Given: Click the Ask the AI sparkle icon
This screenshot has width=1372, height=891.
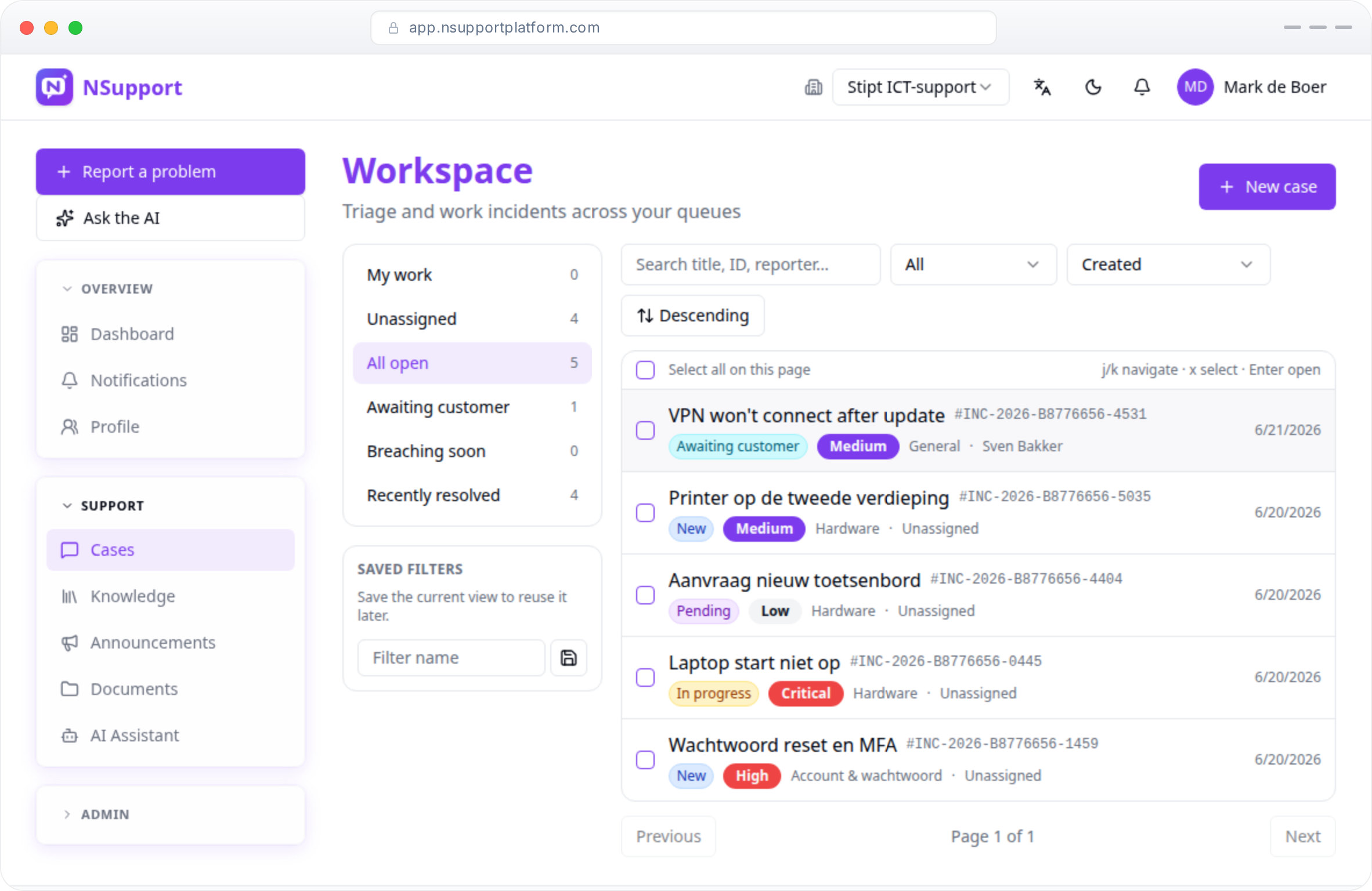Looking at the screenshot, I should click(x=65, y=218).
